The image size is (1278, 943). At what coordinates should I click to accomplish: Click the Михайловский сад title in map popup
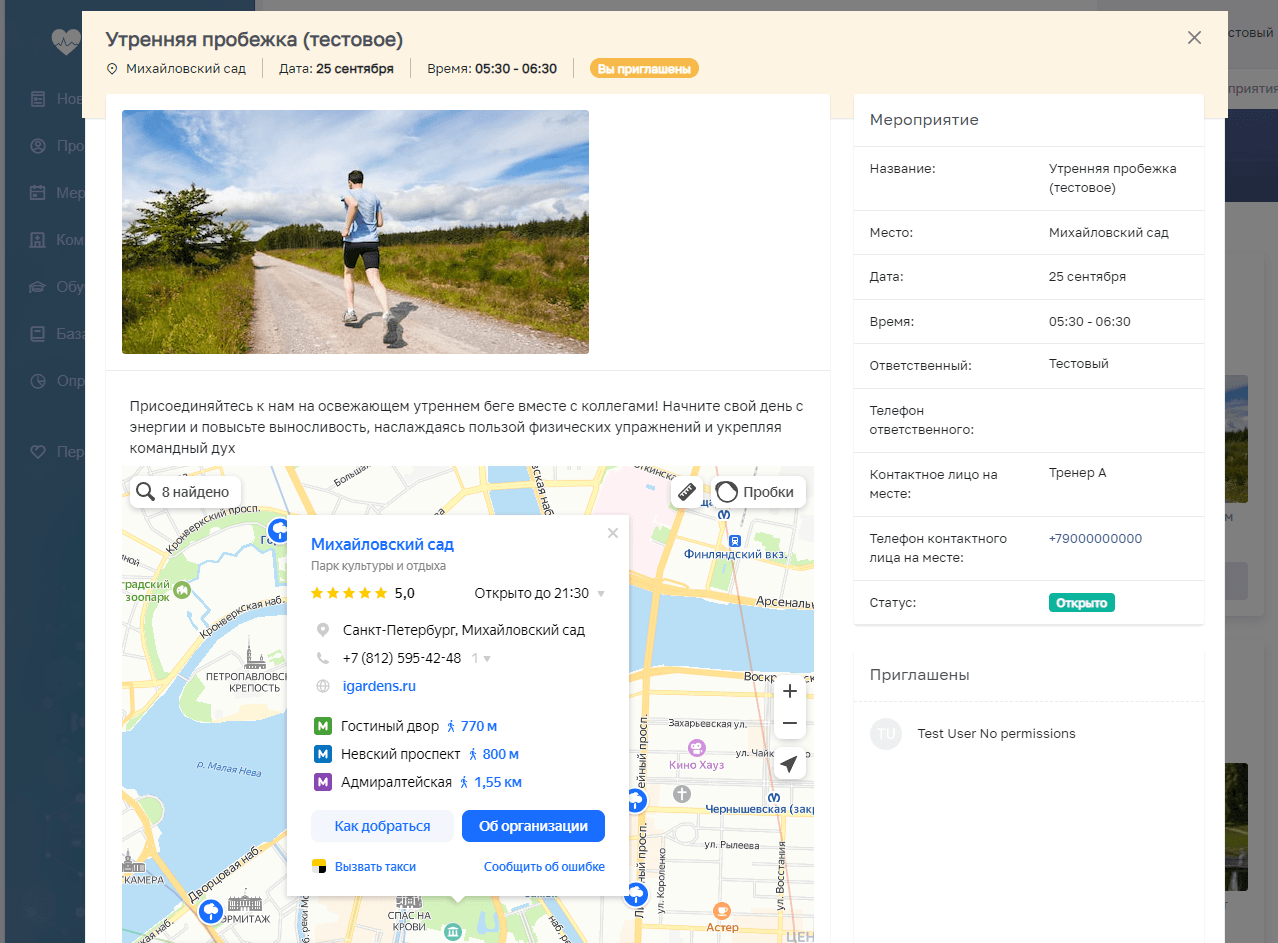point(382,544)
